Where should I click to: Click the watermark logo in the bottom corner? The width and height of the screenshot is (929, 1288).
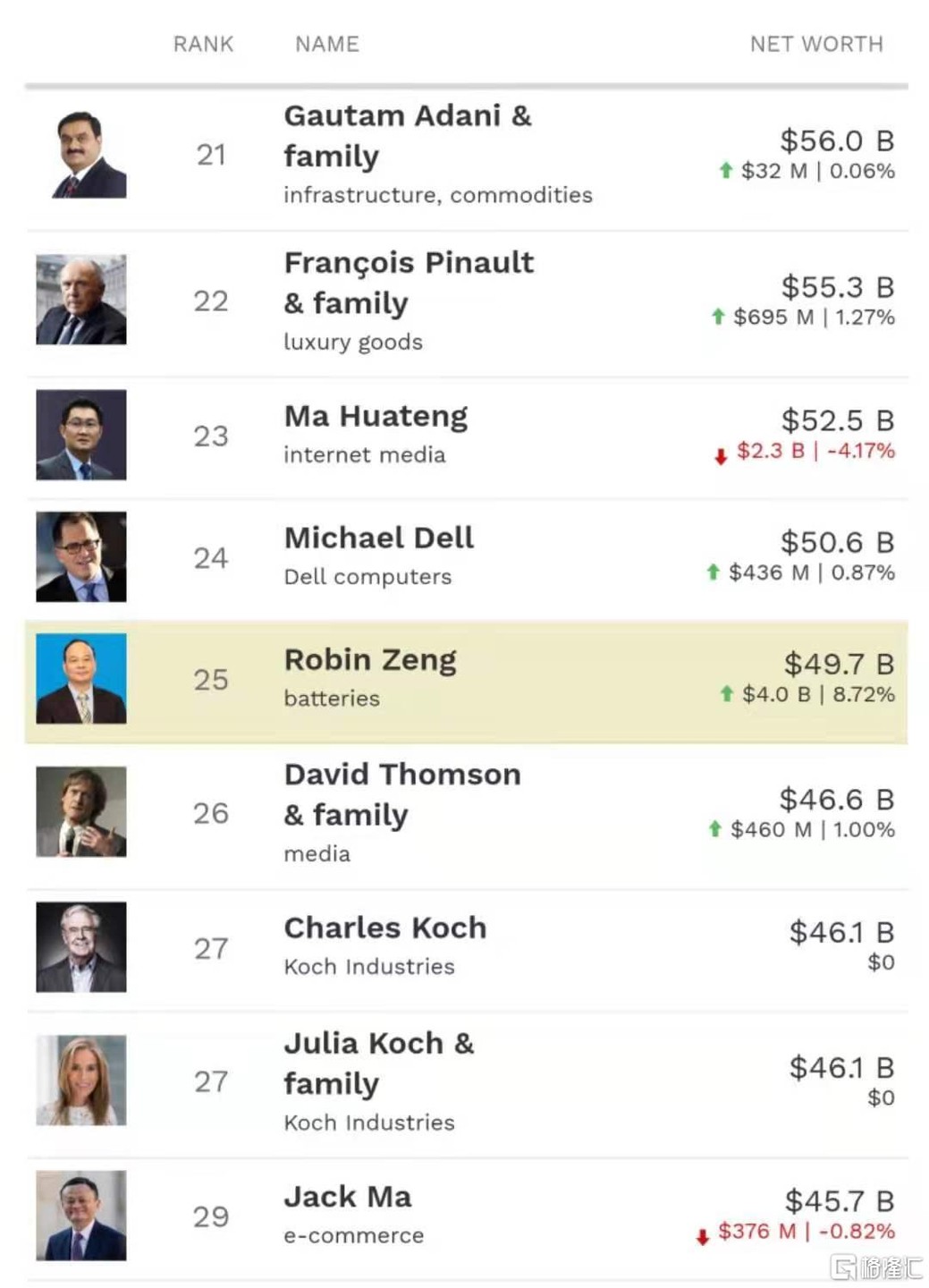point(876,1266)
